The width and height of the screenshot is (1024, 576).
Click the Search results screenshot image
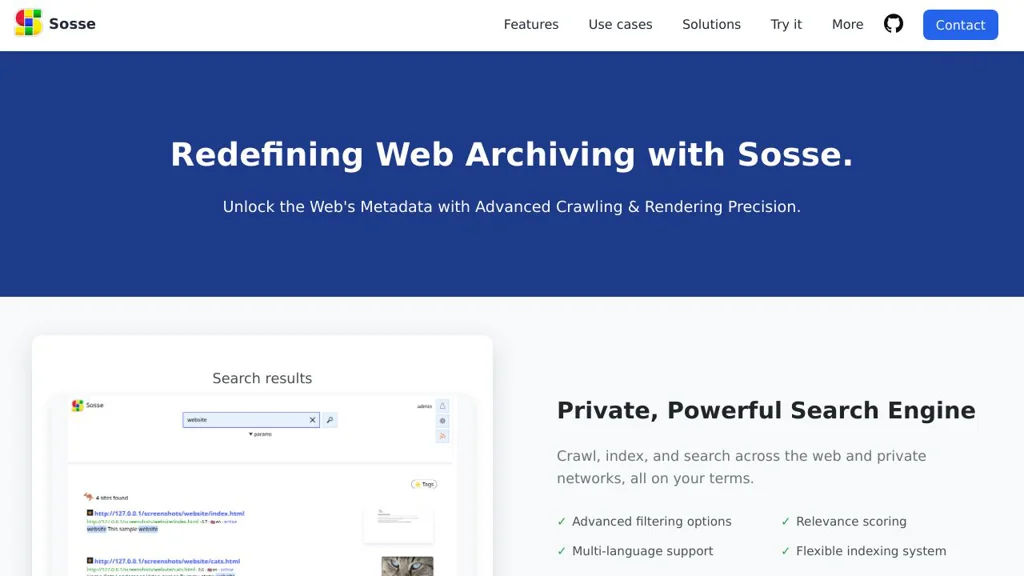[263, 485]
